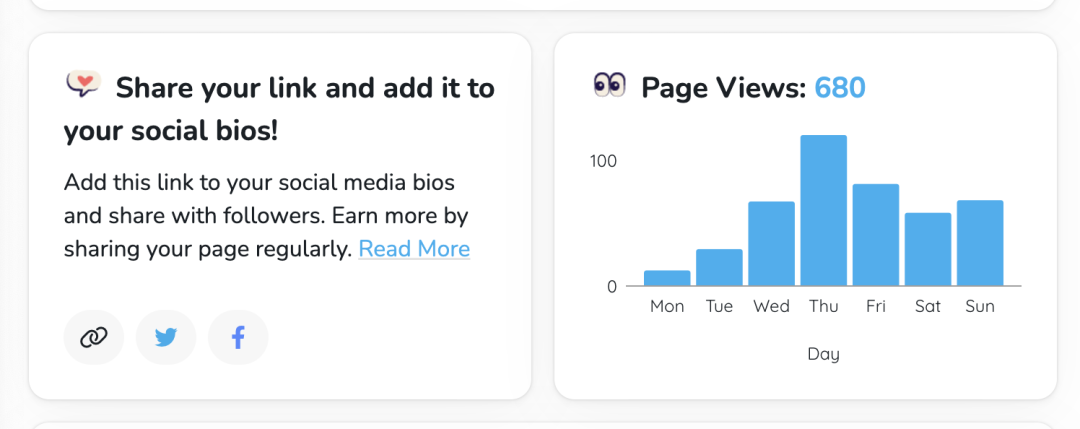Share page via Twitter bird icon
The image size is (1080, 429).
pos(166,337)
